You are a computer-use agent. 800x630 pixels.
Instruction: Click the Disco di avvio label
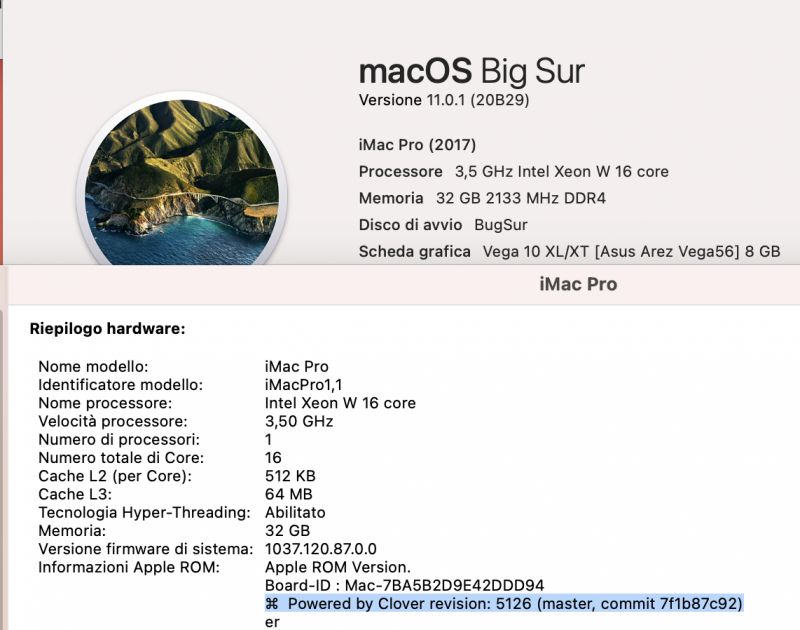410,225
